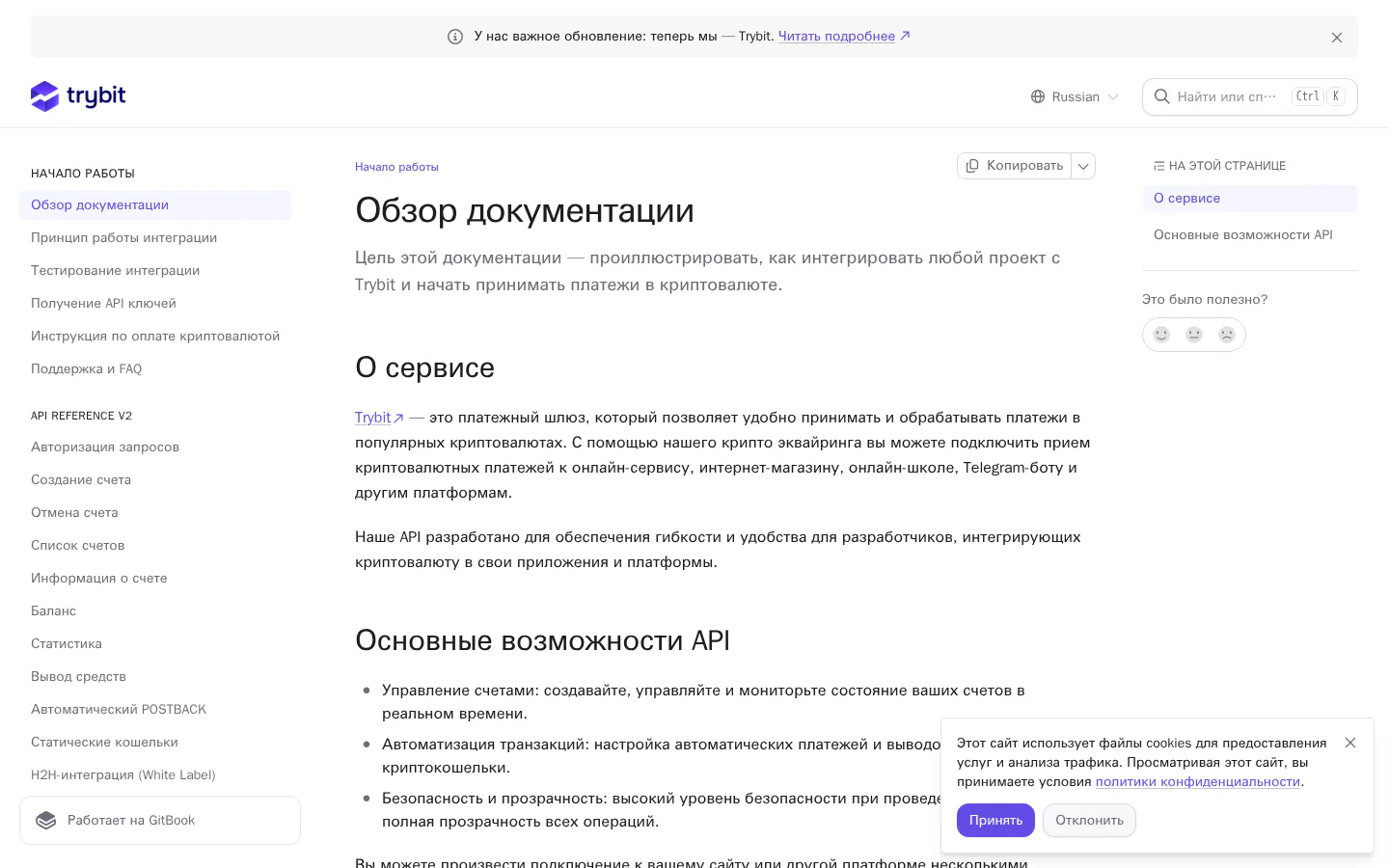Expand the dropdown arrow beside Копировать

1083,166
